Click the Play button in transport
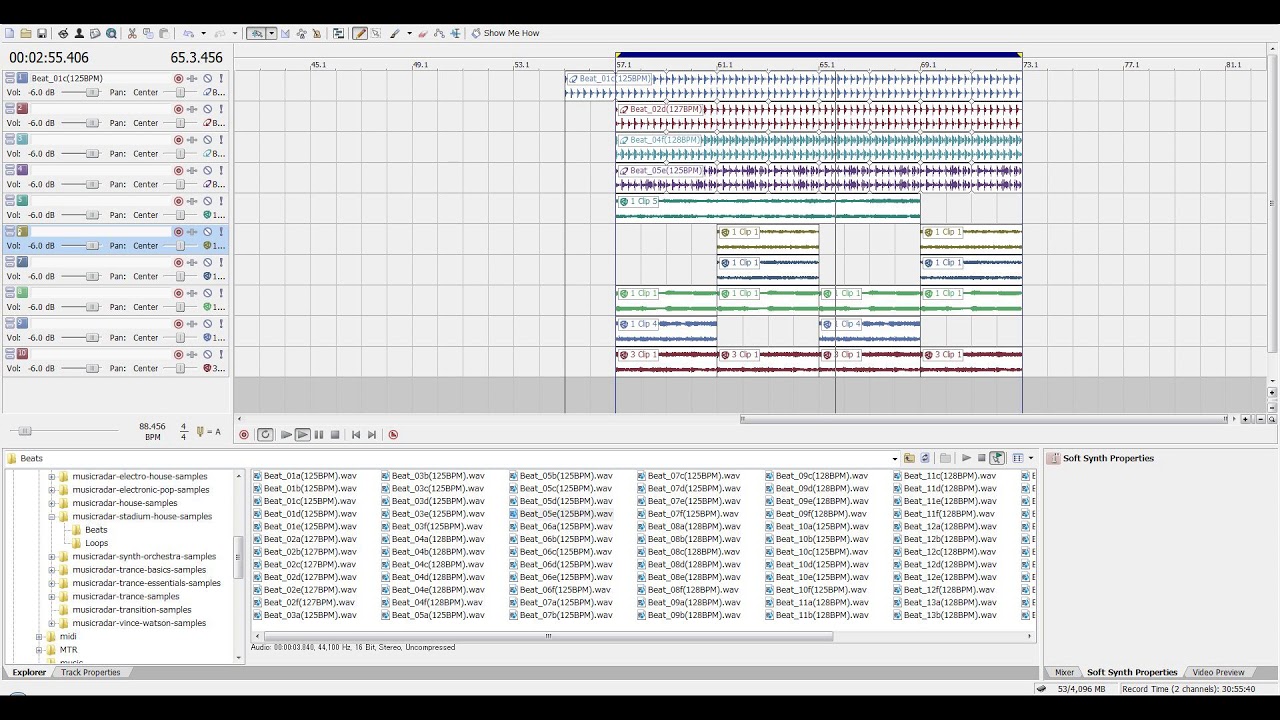 coord(303,435)
